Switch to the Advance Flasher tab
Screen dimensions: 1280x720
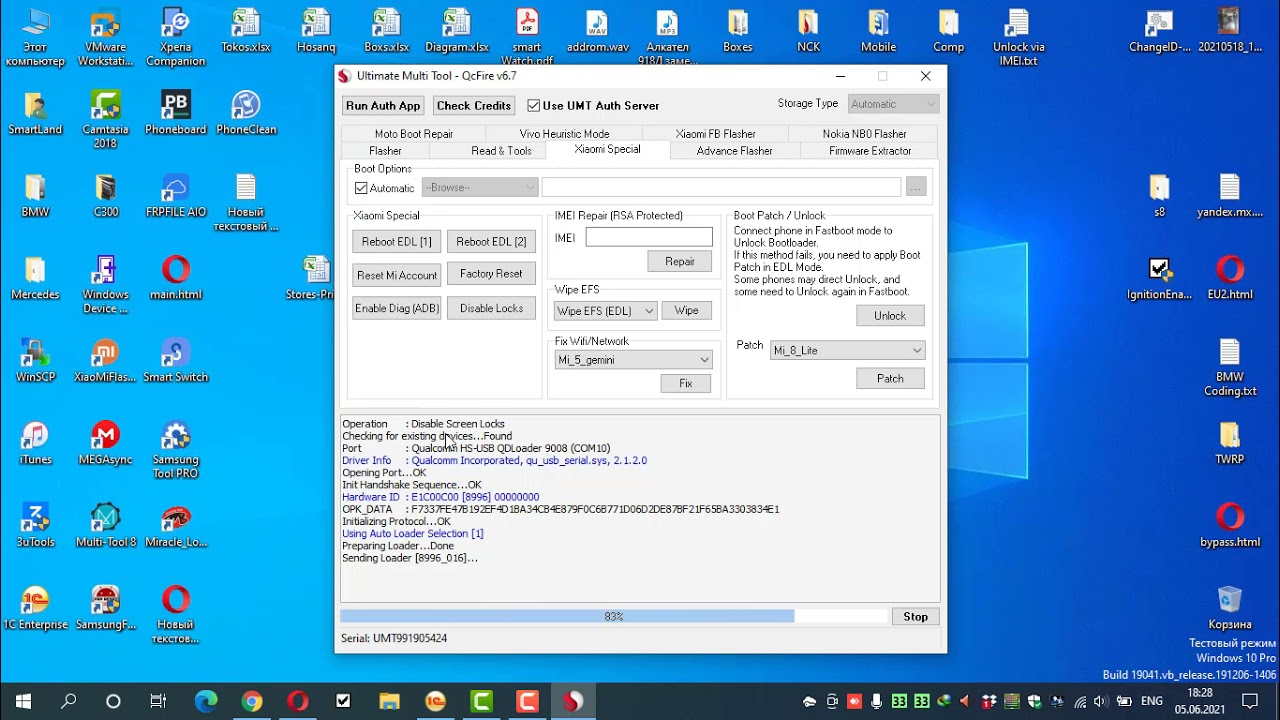[x=735, y=151]
